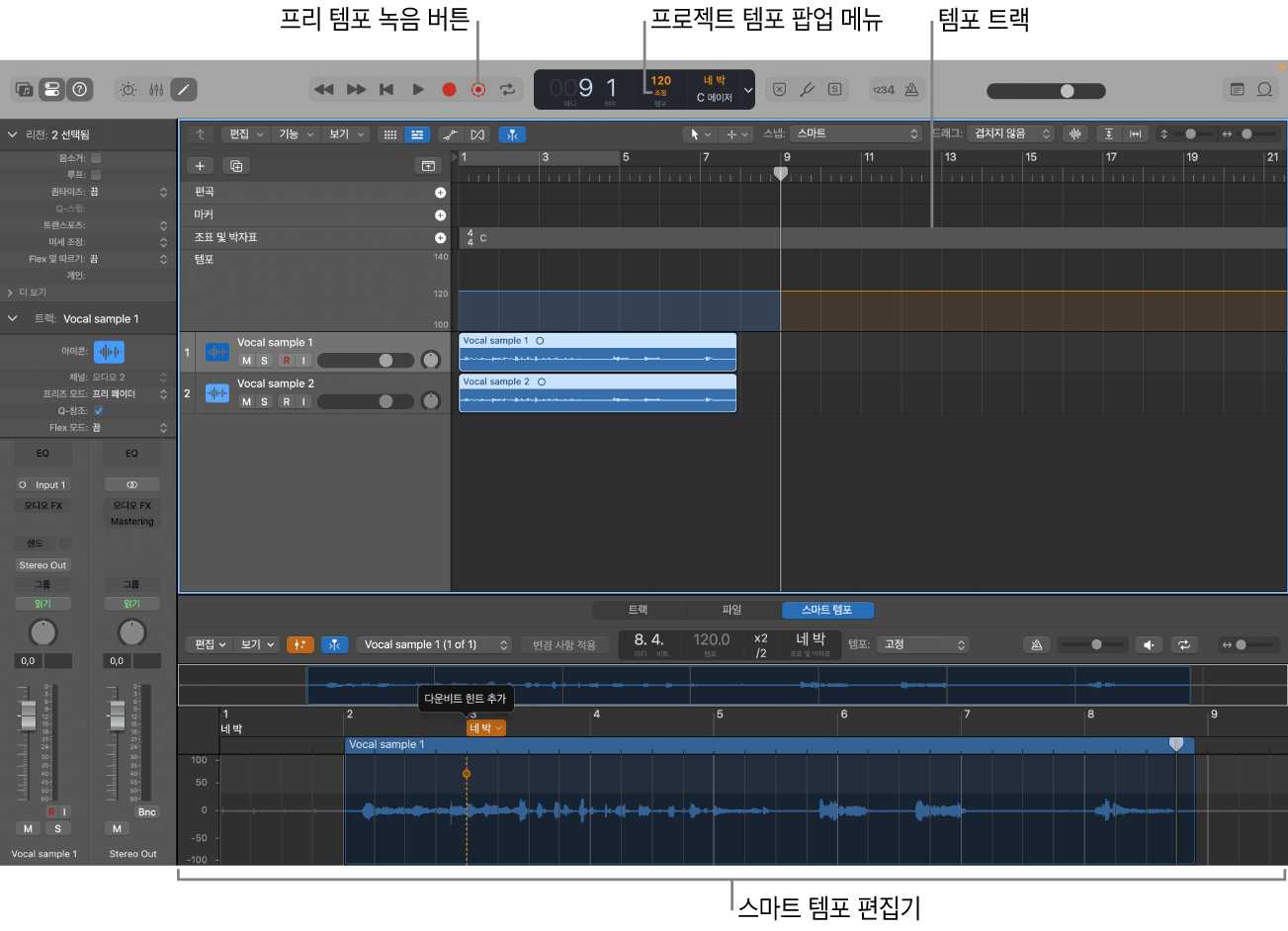Show the automation curve icon
1288x931 pixels.
pos(450,134)
